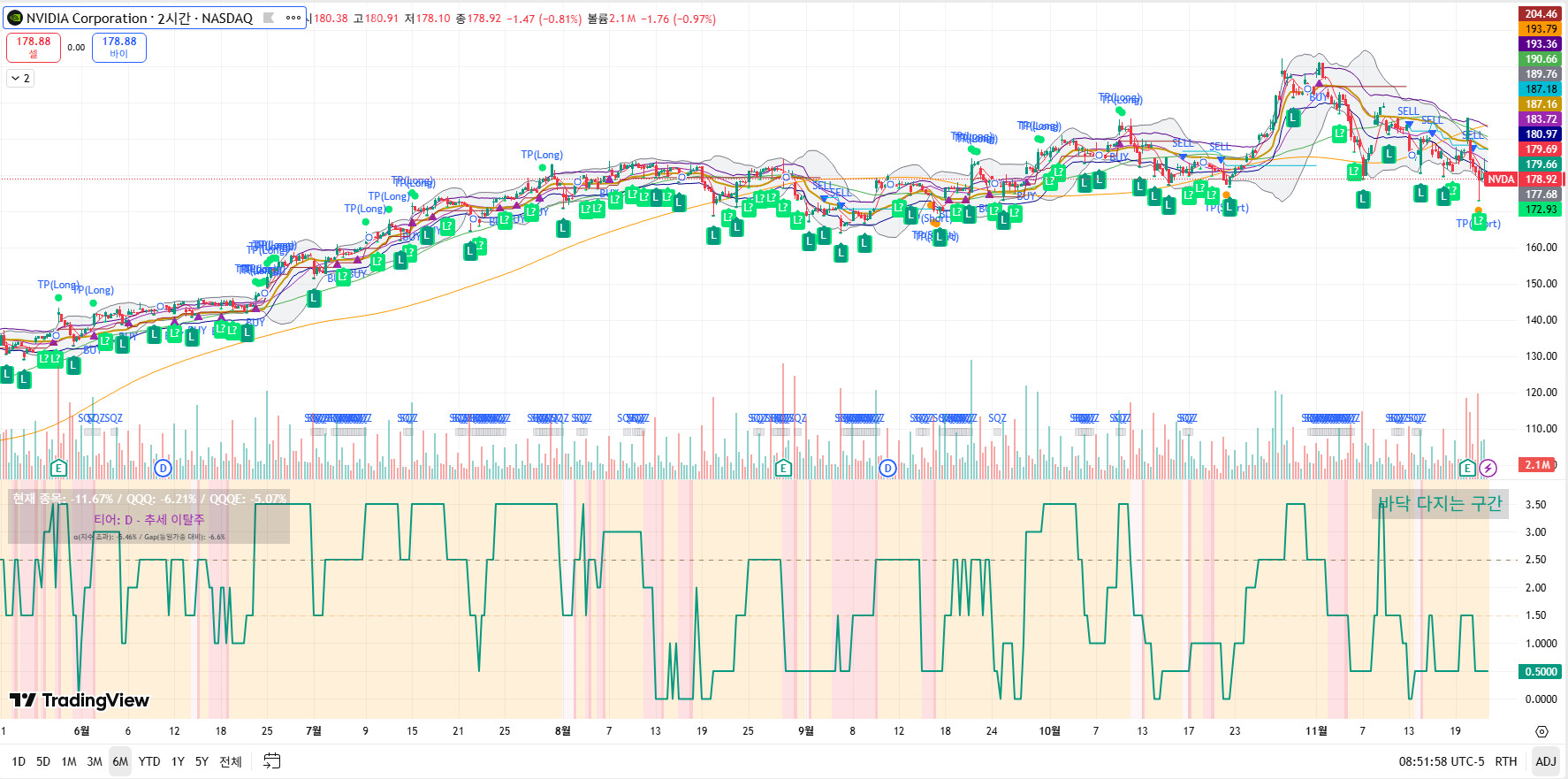
Task: Click the red 178.88 sell button
Action: point(34,47)
